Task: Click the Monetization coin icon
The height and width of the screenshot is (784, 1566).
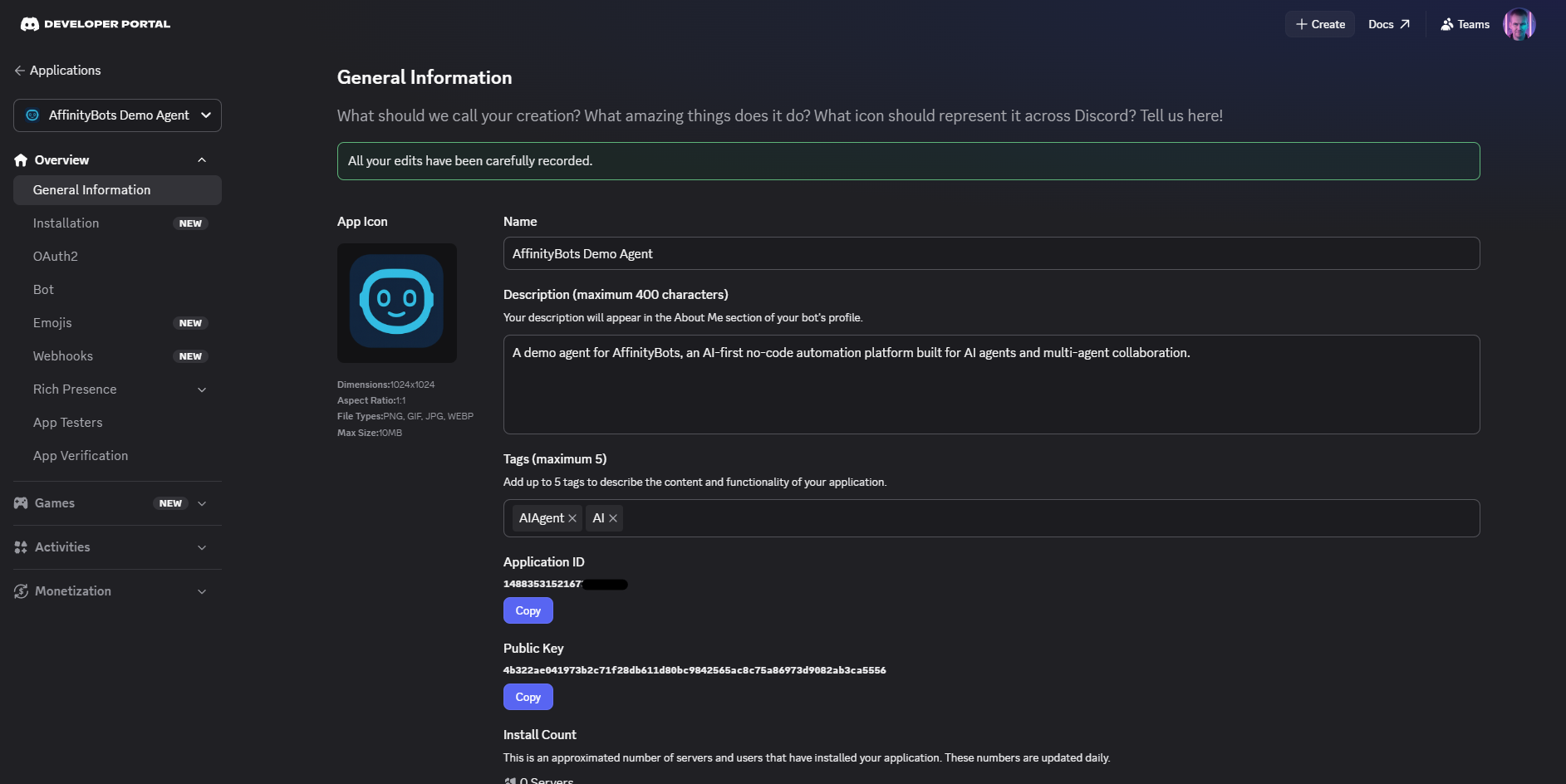Action: point(20,590)
